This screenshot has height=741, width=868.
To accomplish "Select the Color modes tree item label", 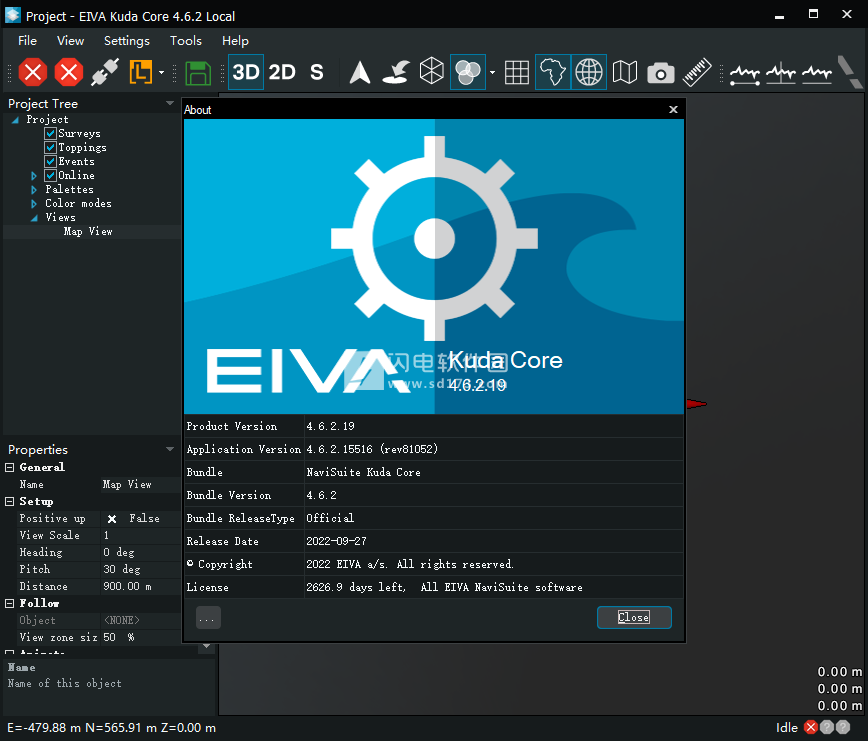I will 78,204.
